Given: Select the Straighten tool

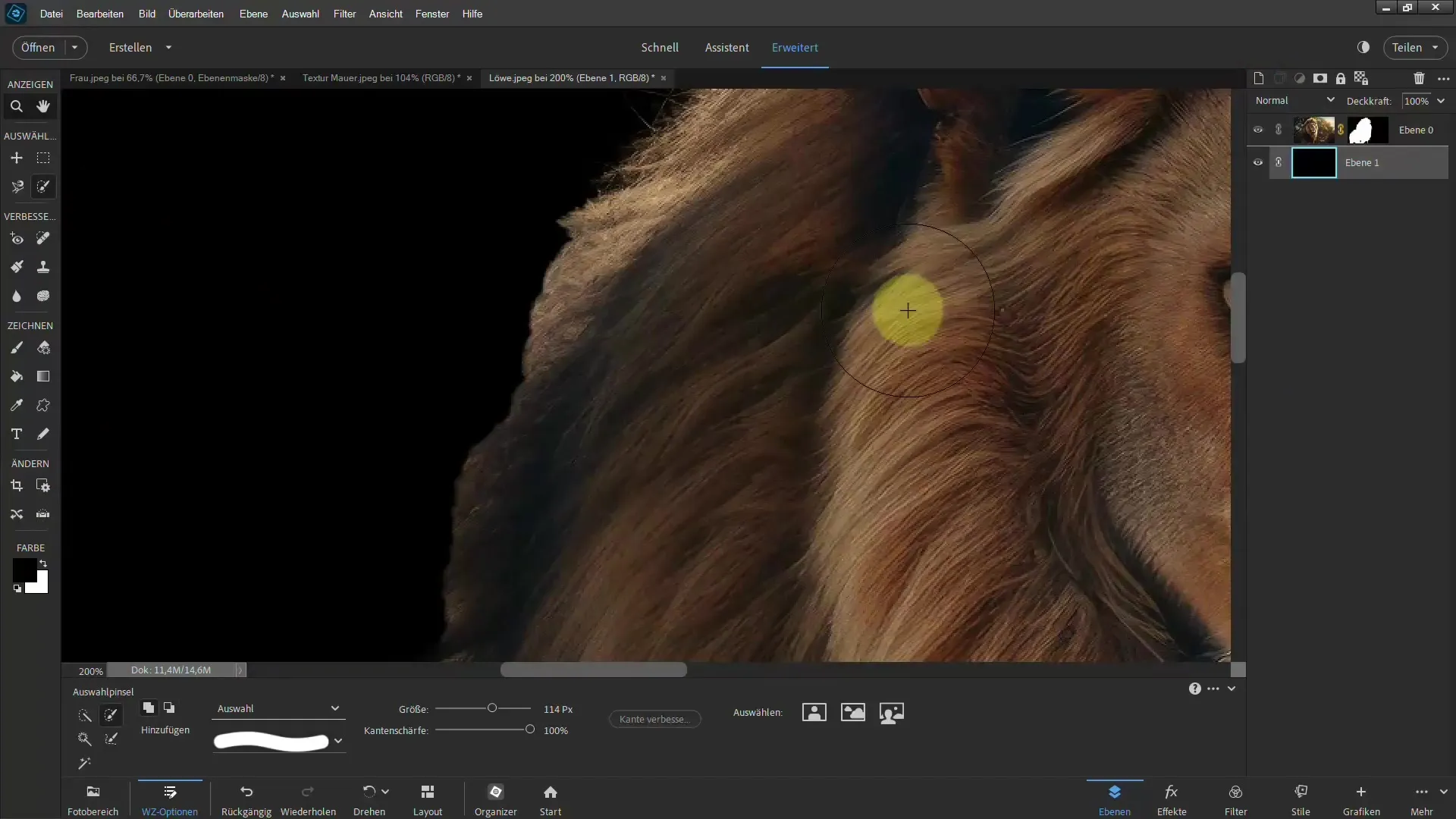Looking at the screenshot, I should pos(43,514).
